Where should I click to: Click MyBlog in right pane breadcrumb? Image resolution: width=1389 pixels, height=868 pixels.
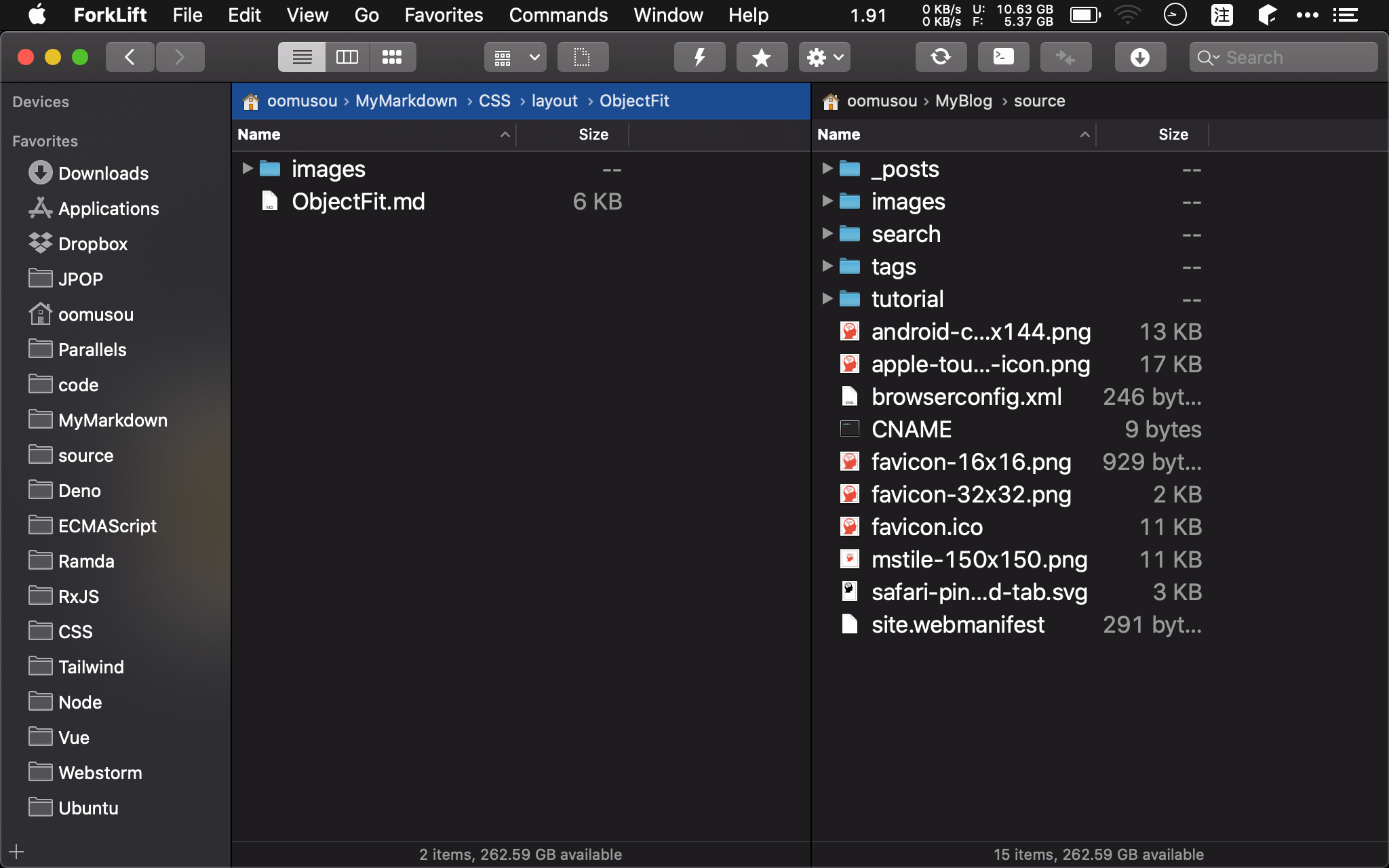[963, 101]
